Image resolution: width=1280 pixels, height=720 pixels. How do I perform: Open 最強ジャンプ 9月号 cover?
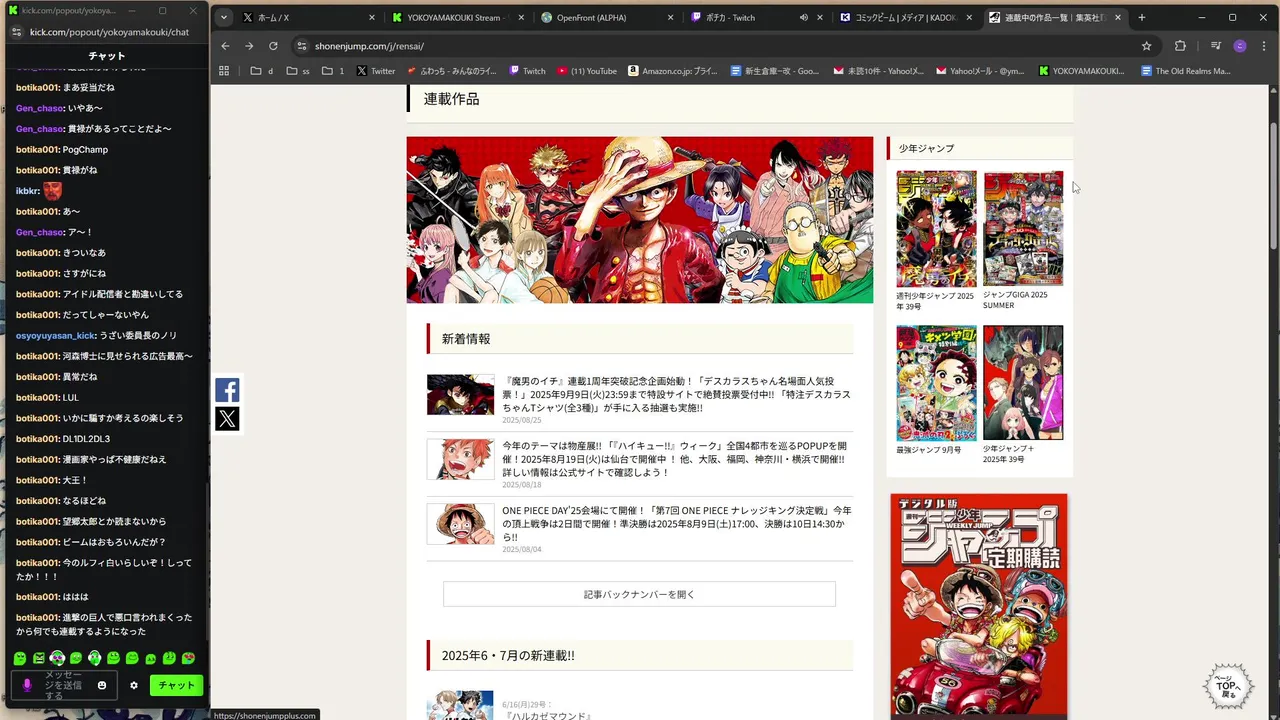pos(936,383)
